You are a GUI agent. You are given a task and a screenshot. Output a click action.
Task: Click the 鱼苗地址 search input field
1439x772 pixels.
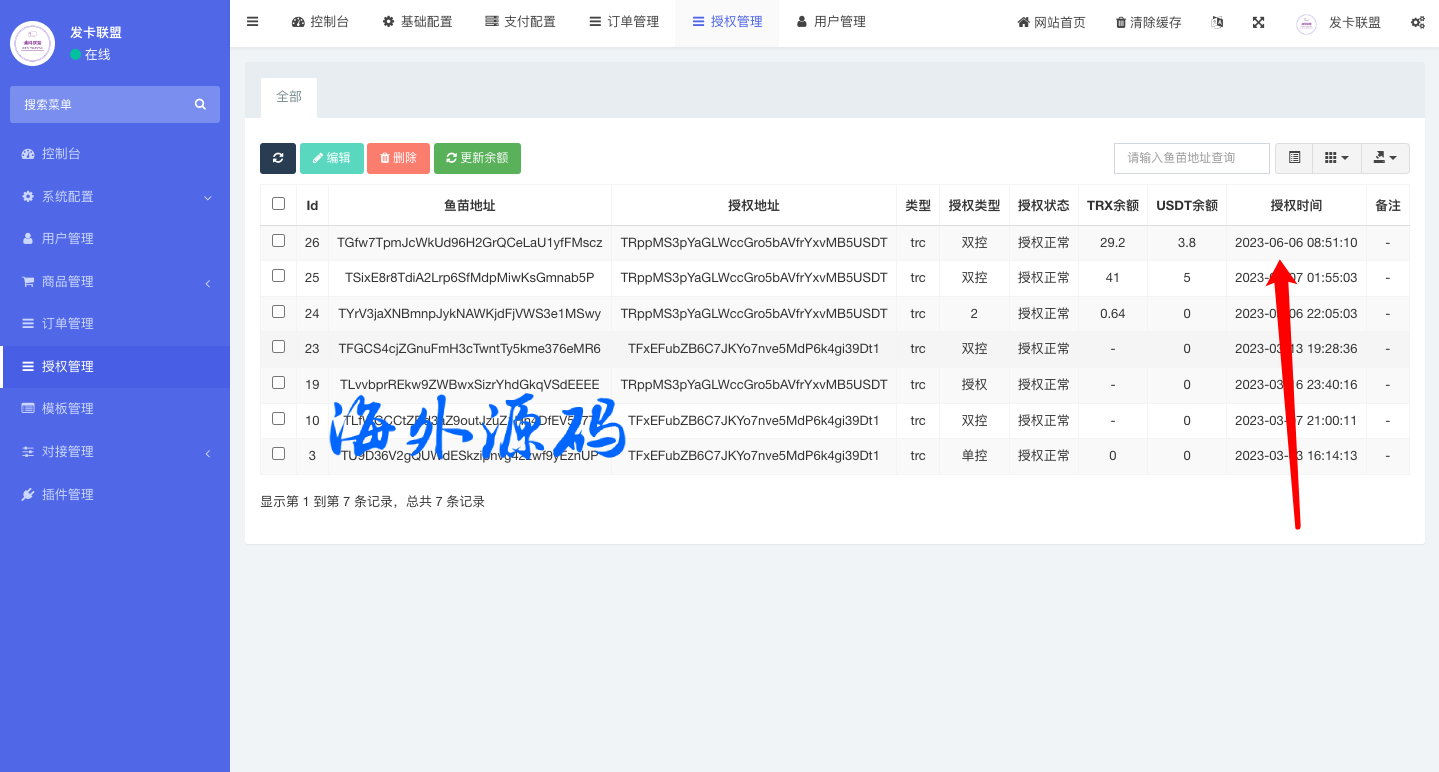[1191, 158]
